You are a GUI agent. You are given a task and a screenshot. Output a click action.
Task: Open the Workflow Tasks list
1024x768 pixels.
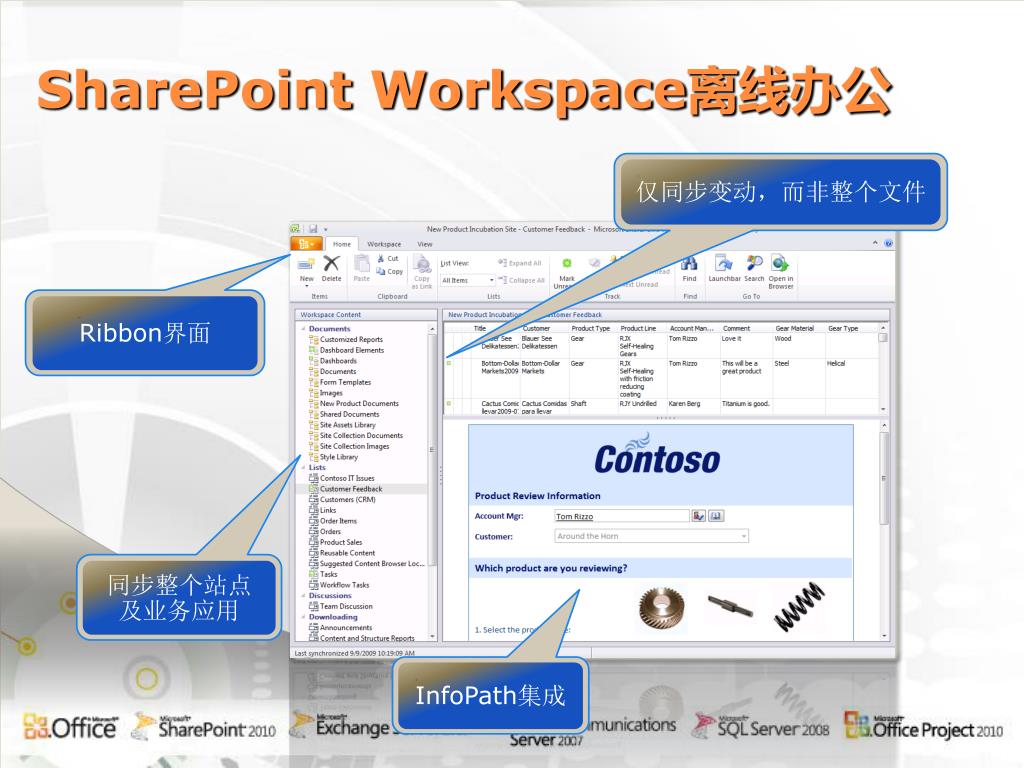tap(344, 585)
